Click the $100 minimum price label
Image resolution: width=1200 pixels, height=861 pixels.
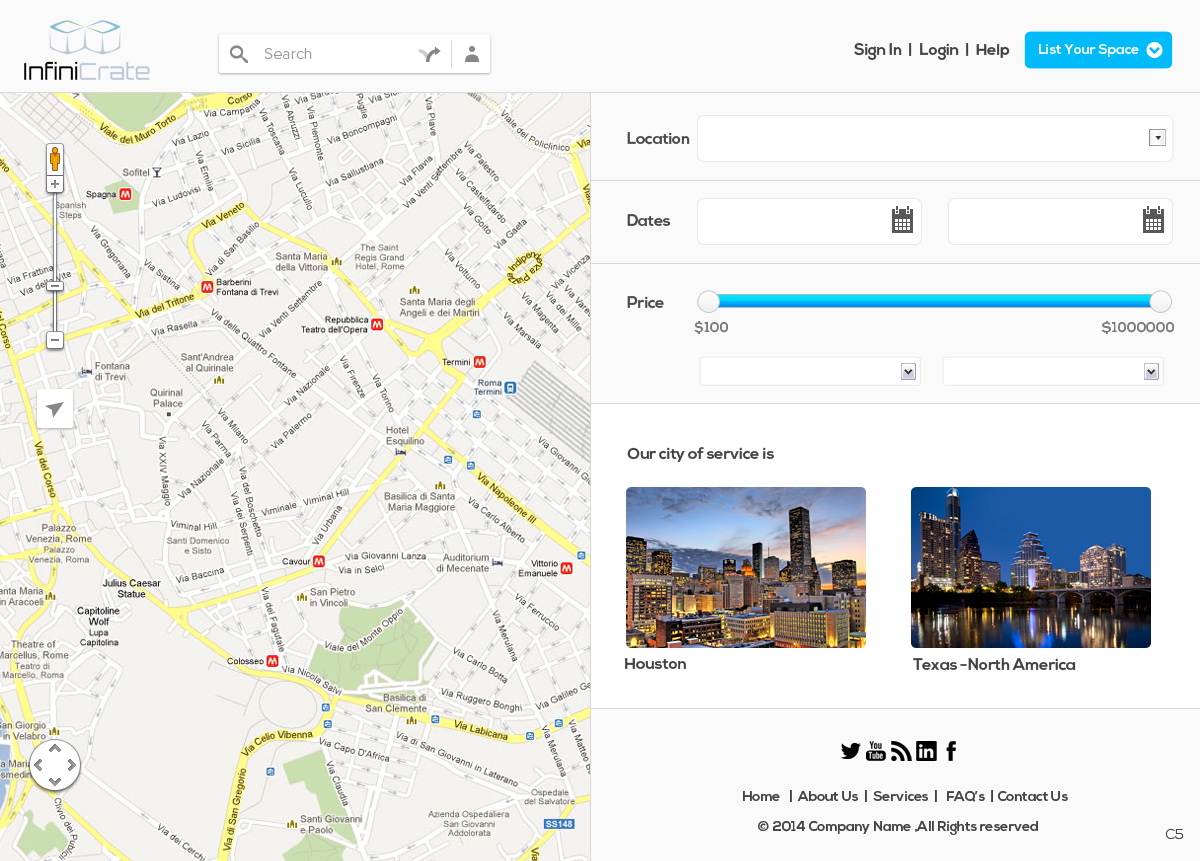pos(711,328)
